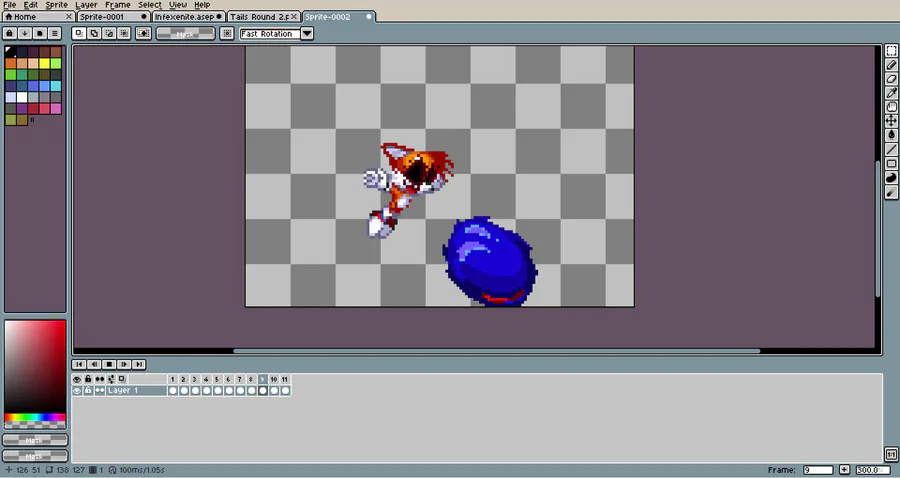Close the Tails Round 2 tab
Image resolution: width=900 pixels, height=478 pixels.
tap(294, 17)
